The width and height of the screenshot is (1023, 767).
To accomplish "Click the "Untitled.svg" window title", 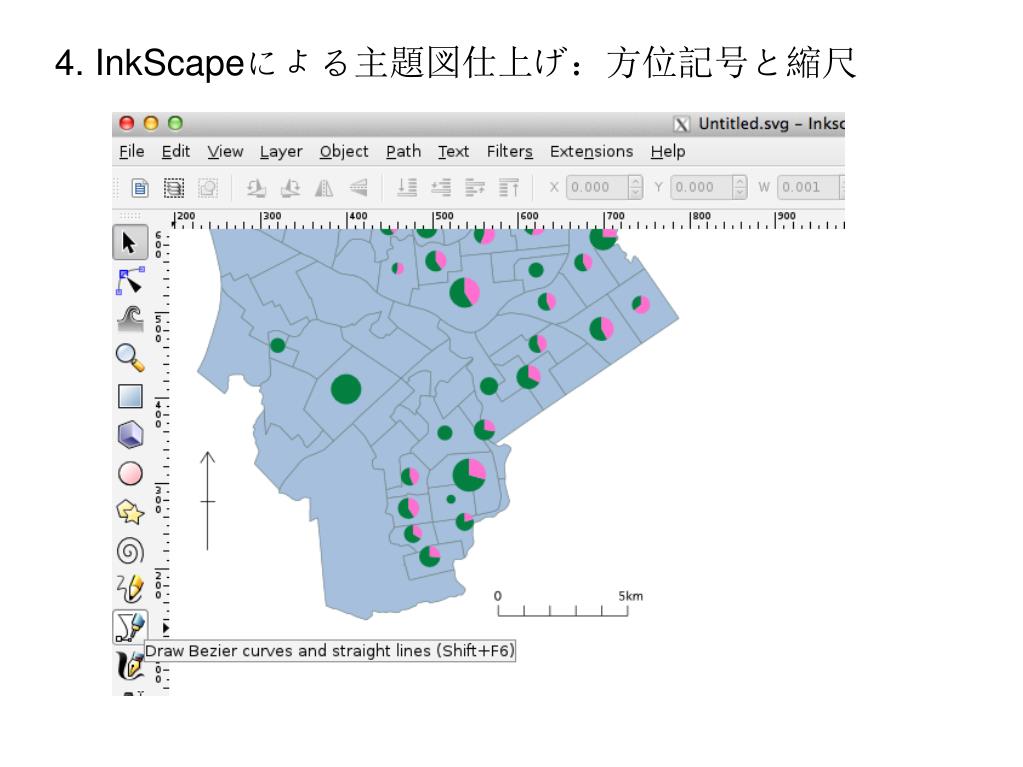I will (x=744, y=124).
